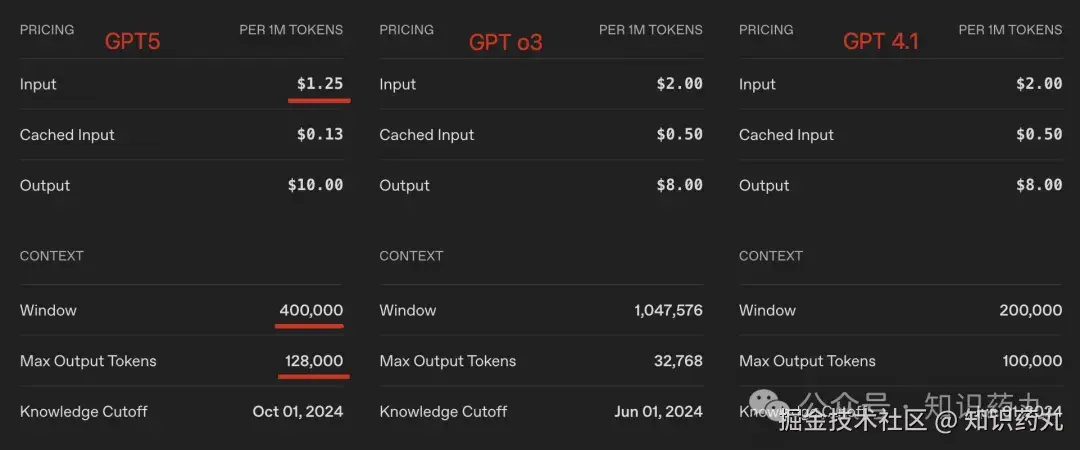Click the GPT o3 column's CONTEXT heading
Image resolution: width=1080 pixels, height=450 pixels.
coord(411,256)
